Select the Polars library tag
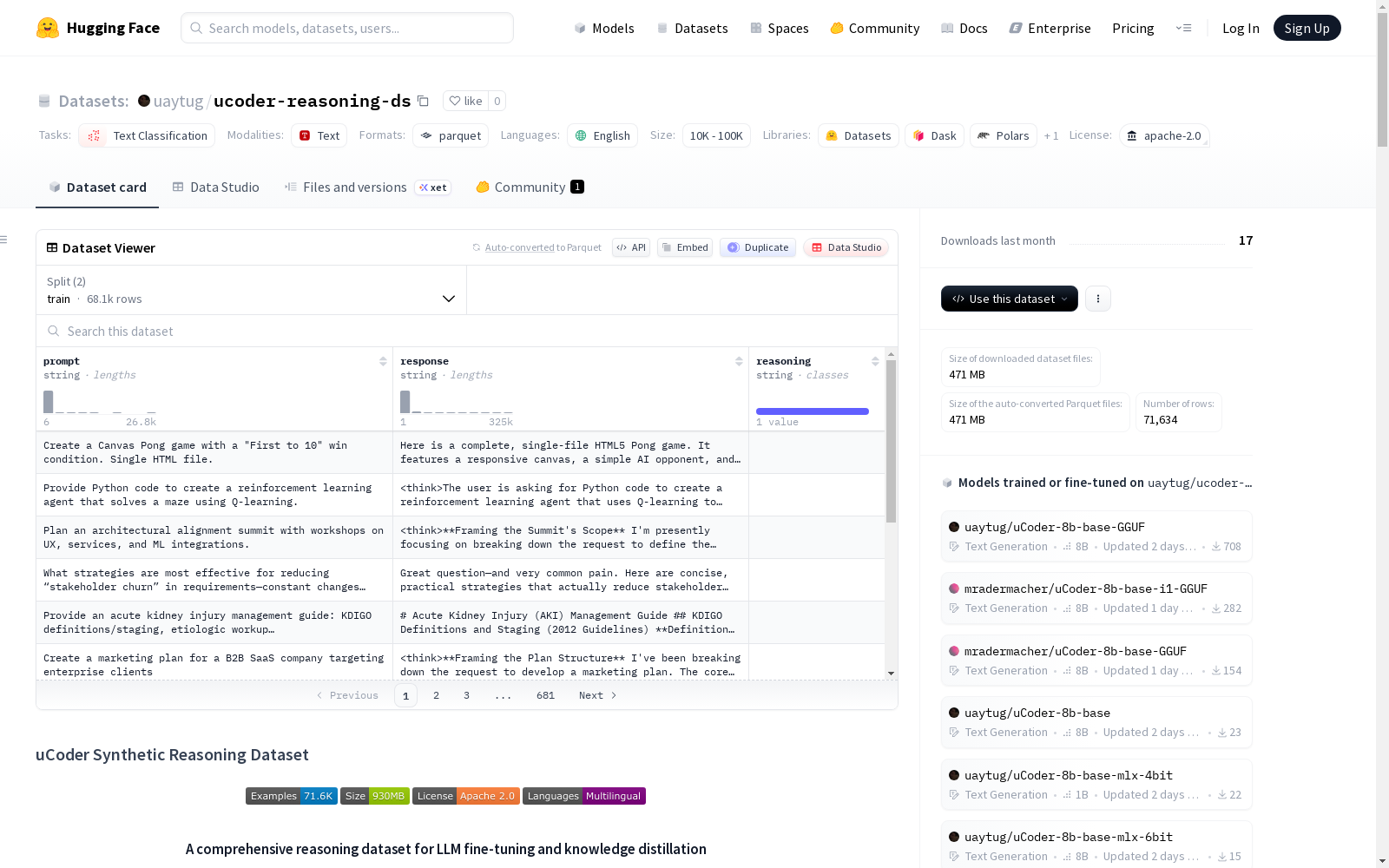 1003,135
